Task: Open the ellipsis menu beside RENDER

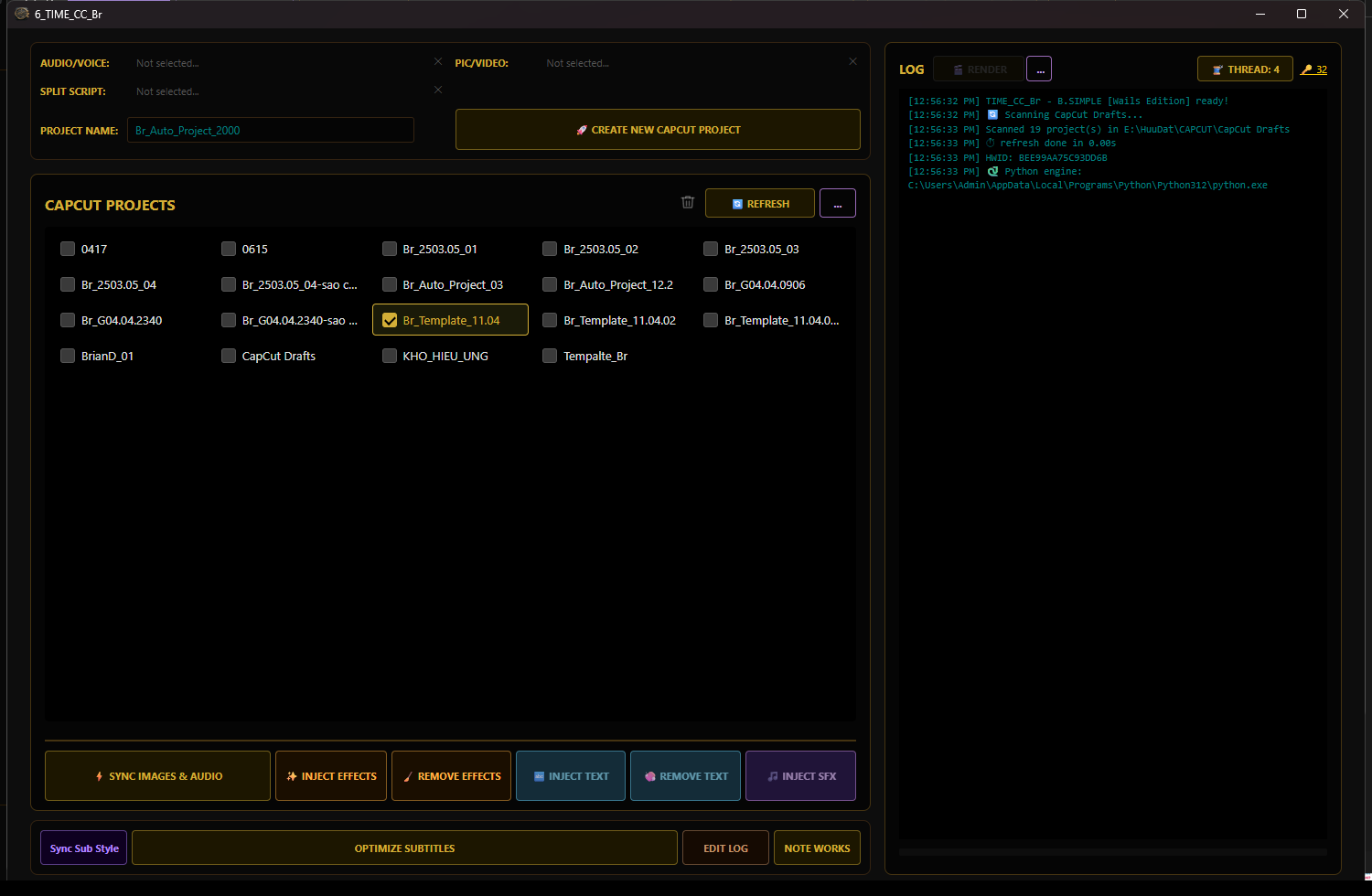Action: click(x=1039, y=69)
